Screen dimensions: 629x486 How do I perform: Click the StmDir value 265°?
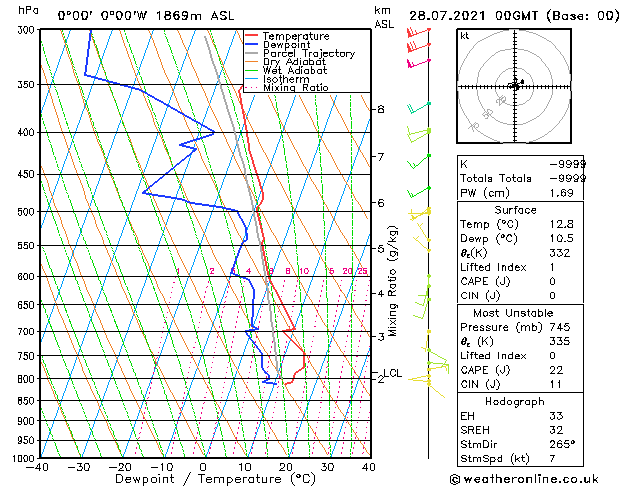pos(562,444)
